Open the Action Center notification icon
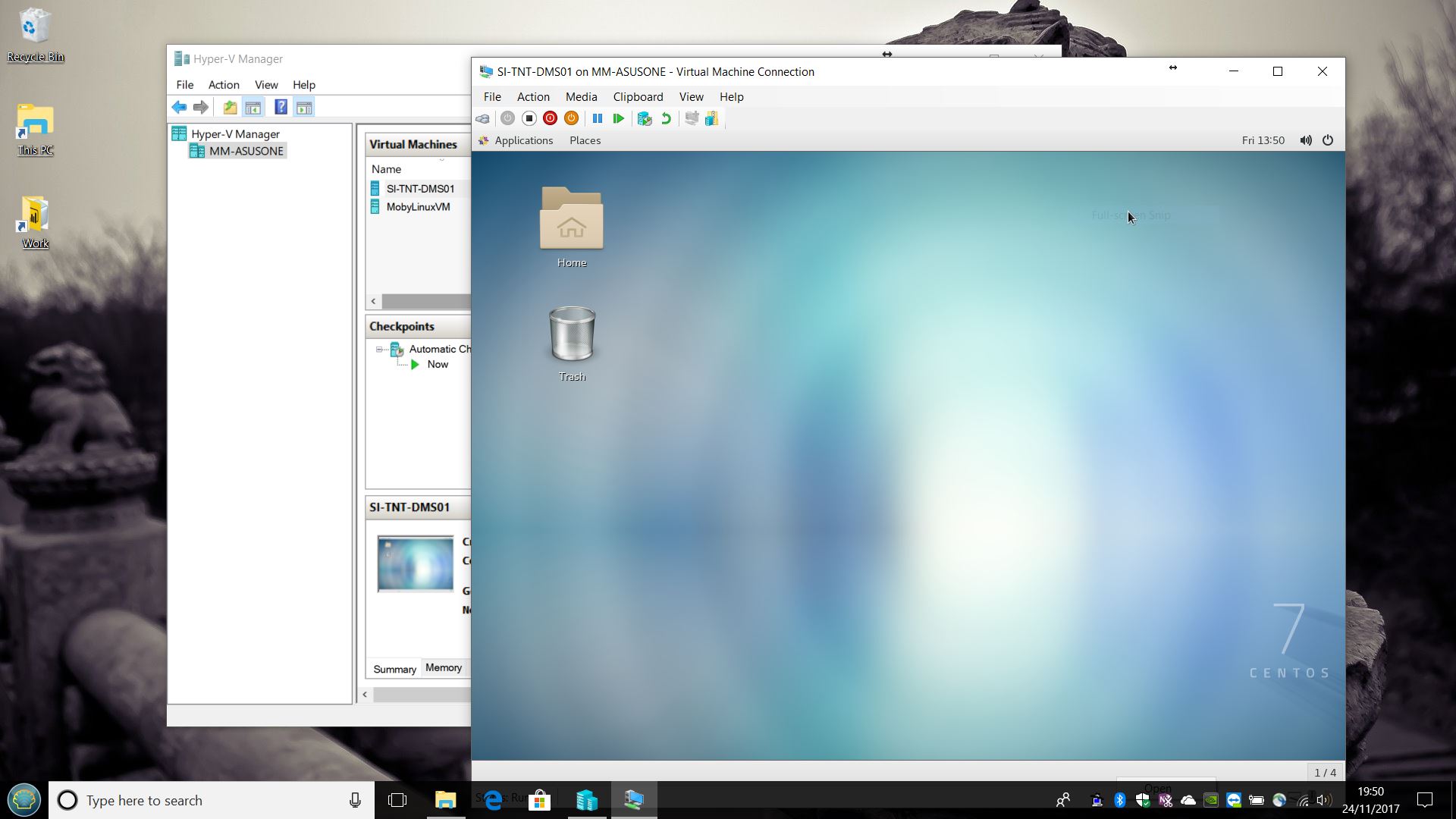1456x819 pixels. [1425, 800]
